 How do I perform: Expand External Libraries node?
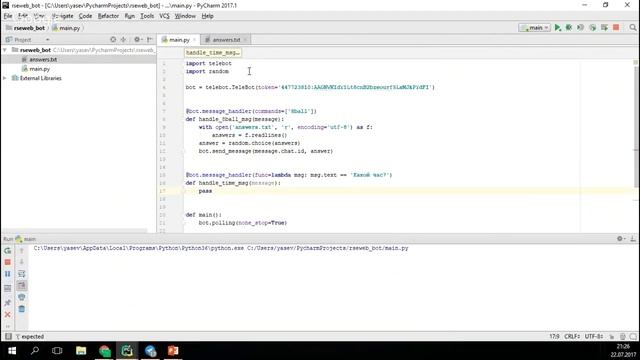(x=5, y=78)
